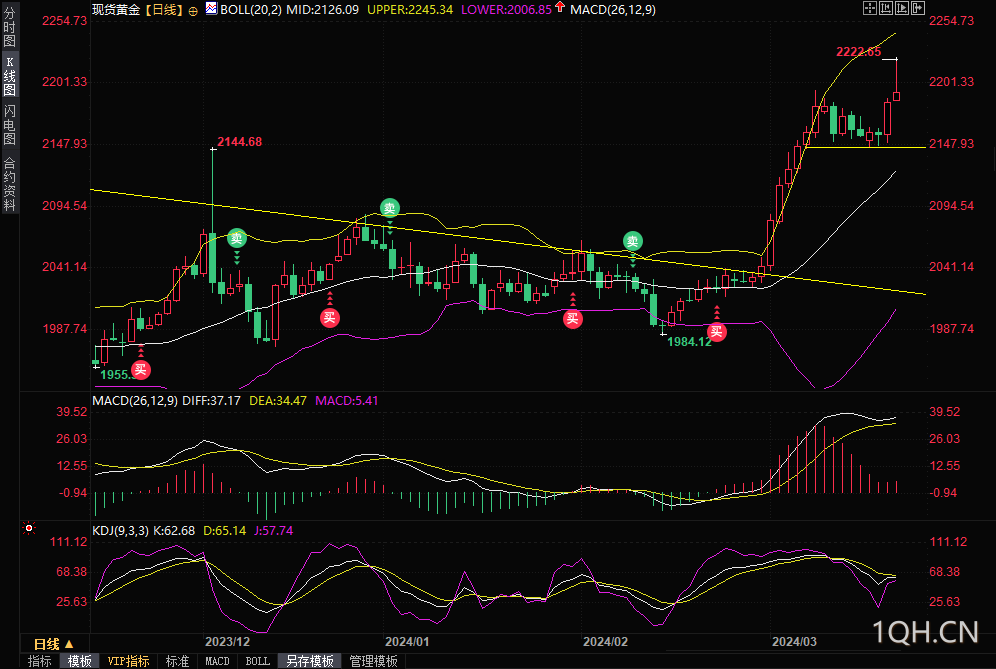Click the 1984.12 low price label
This screenshot has width=996, height=669.
coord(689,342)
